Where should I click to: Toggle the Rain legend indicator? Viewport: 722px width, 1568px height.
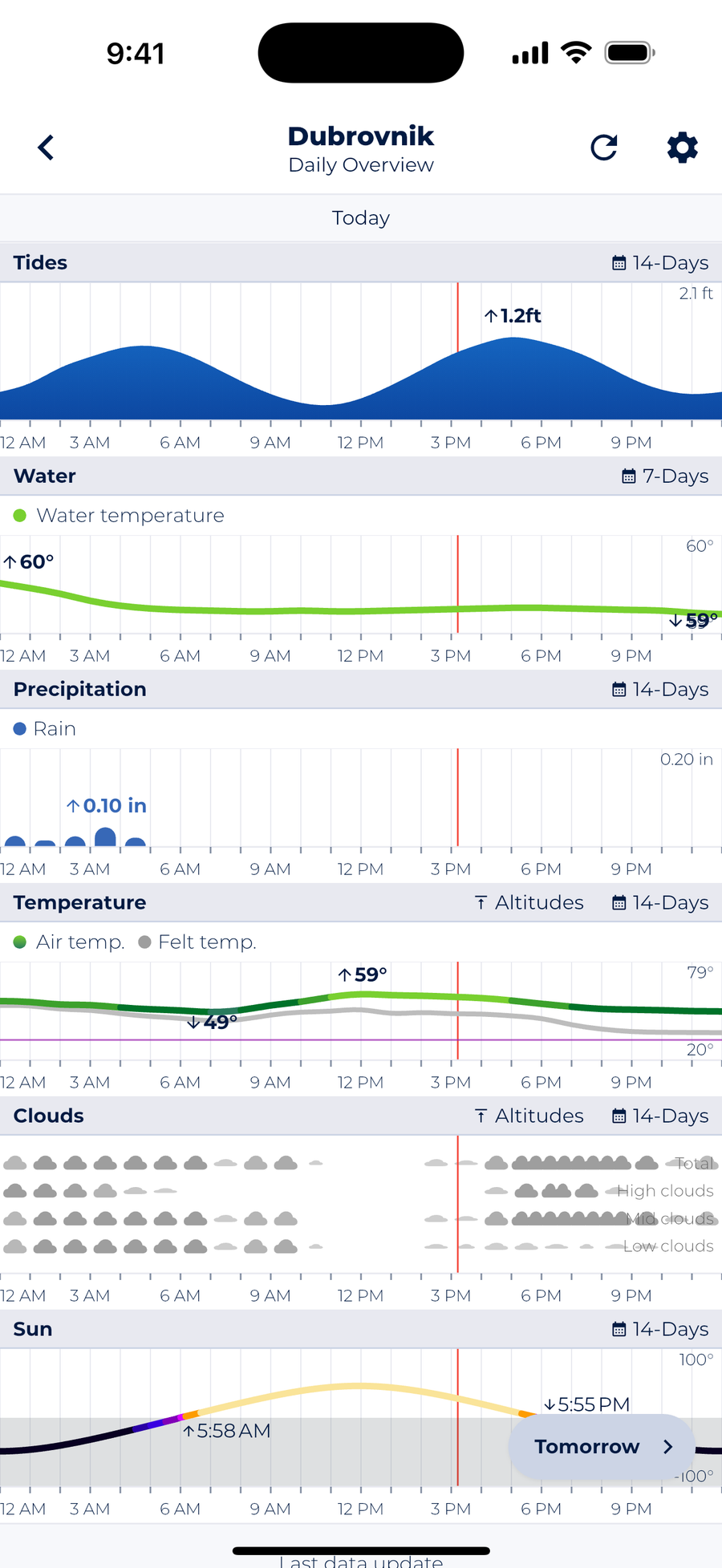point(18,728)
